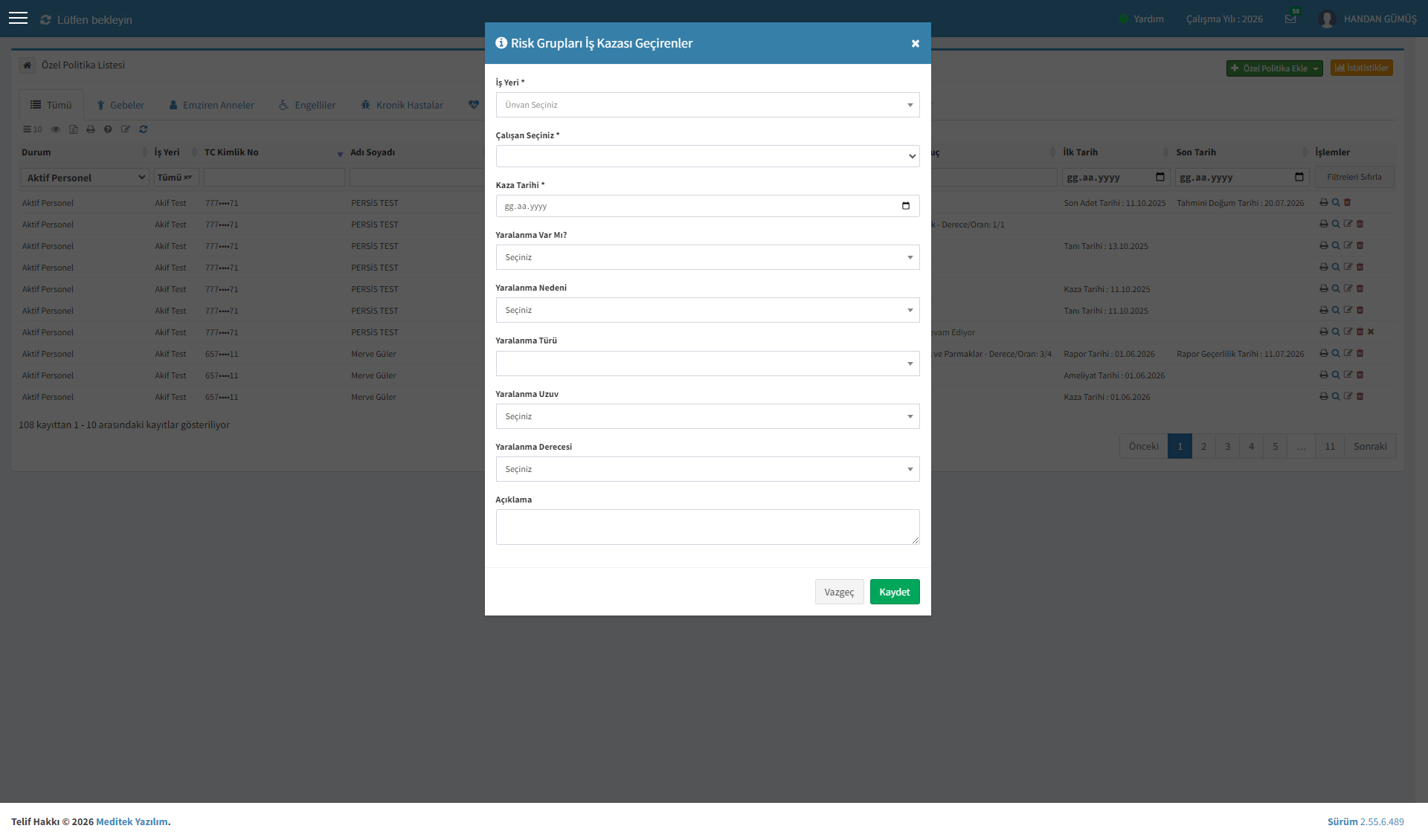Delete the first record with trash icon
1428x840 pixels.
pyautogui.click(x=1347, y=202)
